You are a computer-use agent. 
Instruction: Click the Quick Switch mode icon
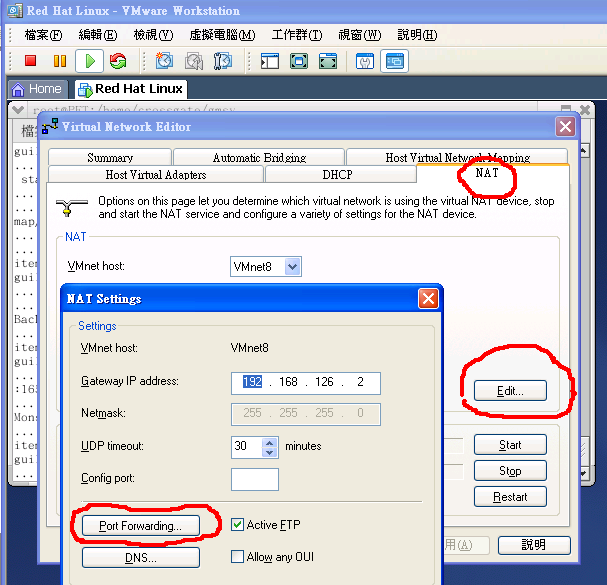[x=328, y=61]
